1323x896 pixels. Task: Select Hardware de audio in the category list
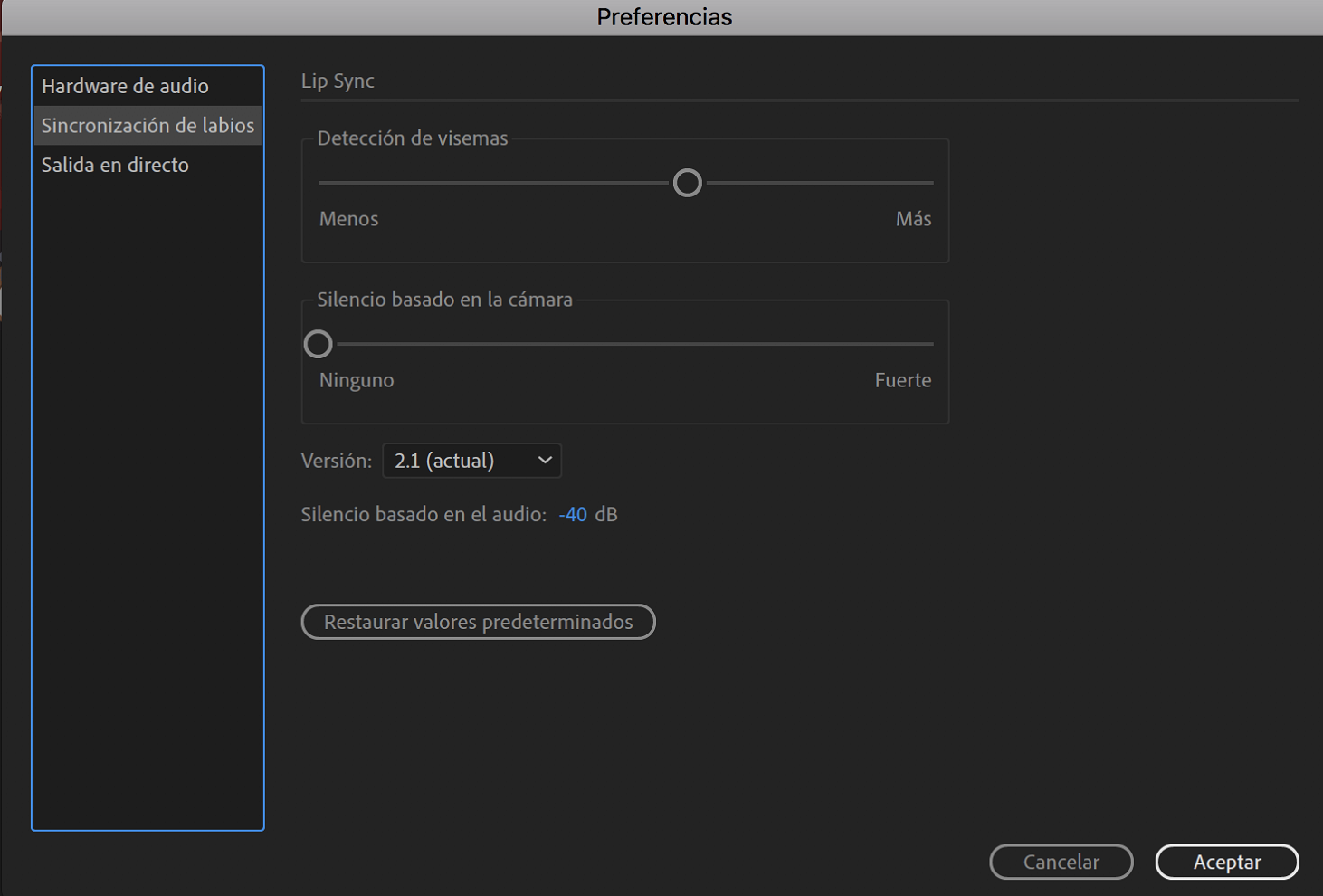point(125,86)
